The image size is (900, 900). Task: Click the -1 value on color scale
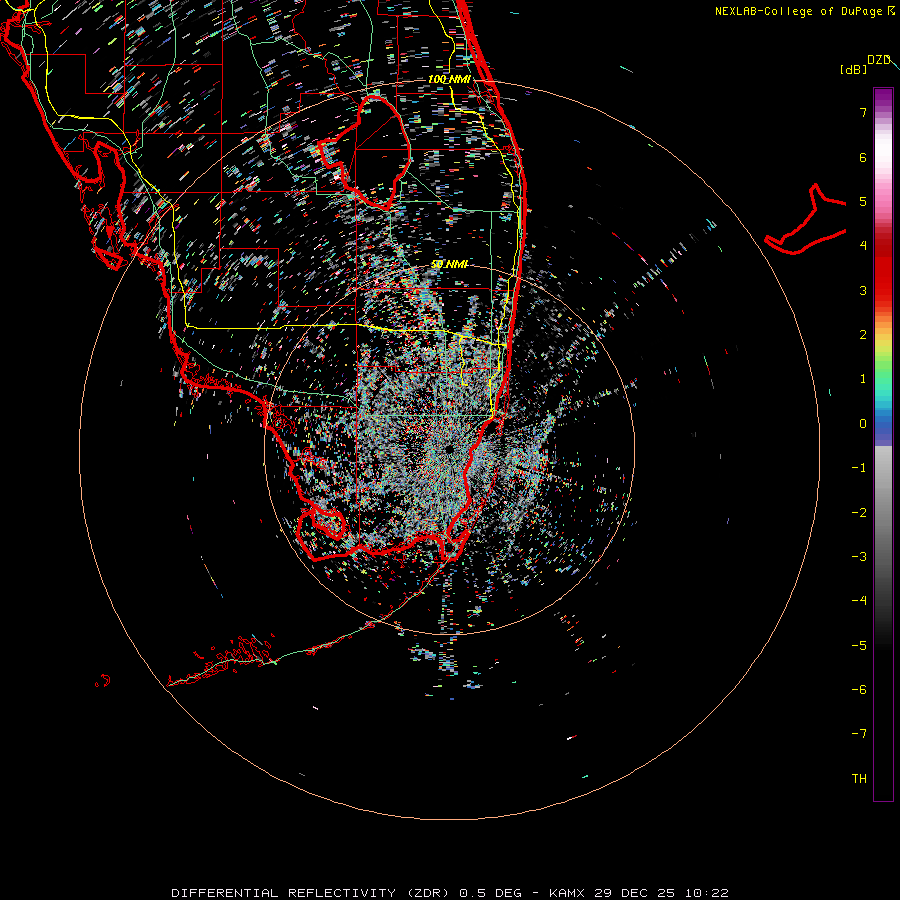pos(859,468)
